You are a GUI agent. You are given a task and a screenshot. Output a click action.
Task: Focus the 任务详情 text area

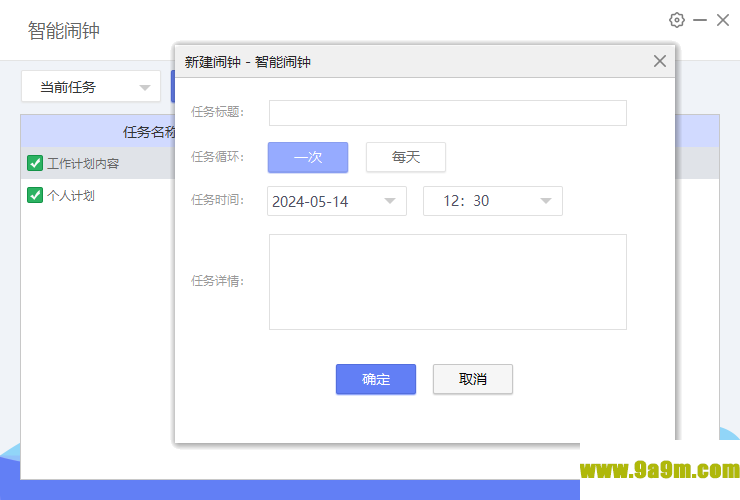(x=448, y=282)
